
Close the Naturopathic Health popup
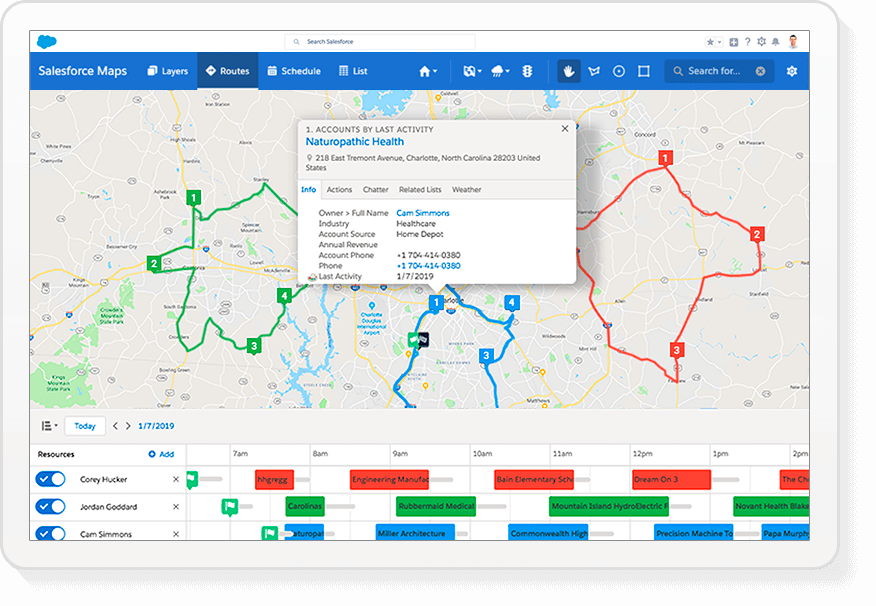click(x=565, y=128)
